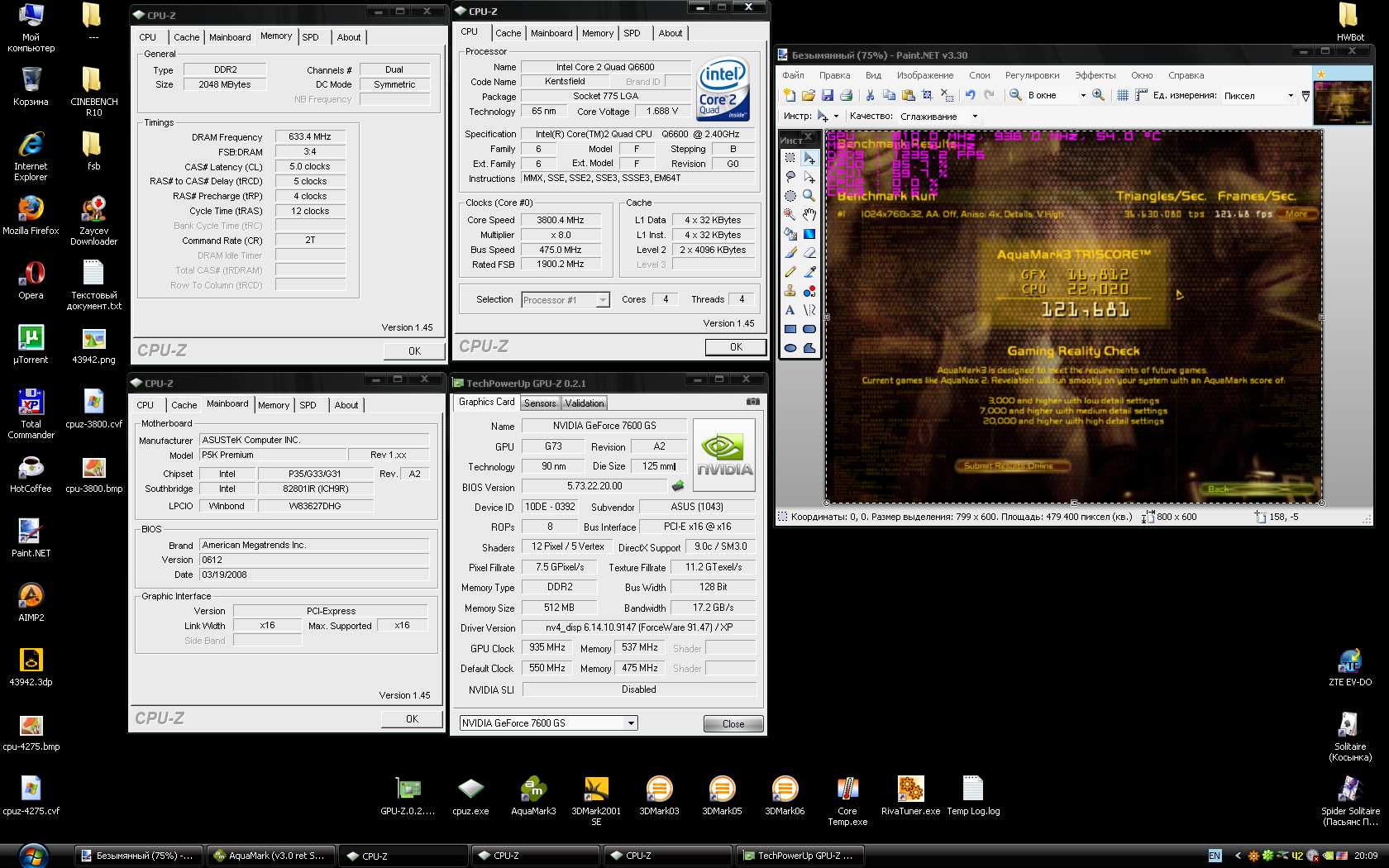Open the 'Регулировки' menu in Paint.NET
Image resolution: width=1389 pixels, height=868 pixels.
click(1032, 75)
